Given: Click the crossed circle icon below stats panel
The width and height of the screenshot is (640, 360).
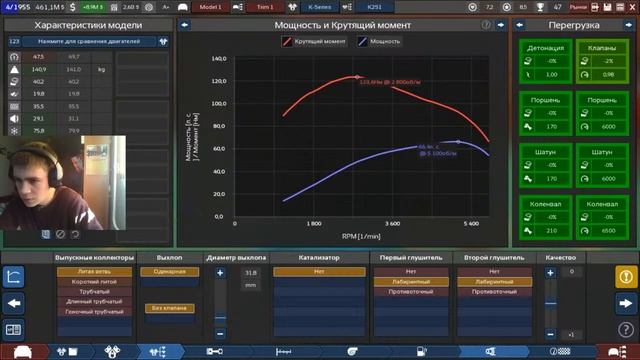Looking at the screenshot, I should [x=60, y=234].
